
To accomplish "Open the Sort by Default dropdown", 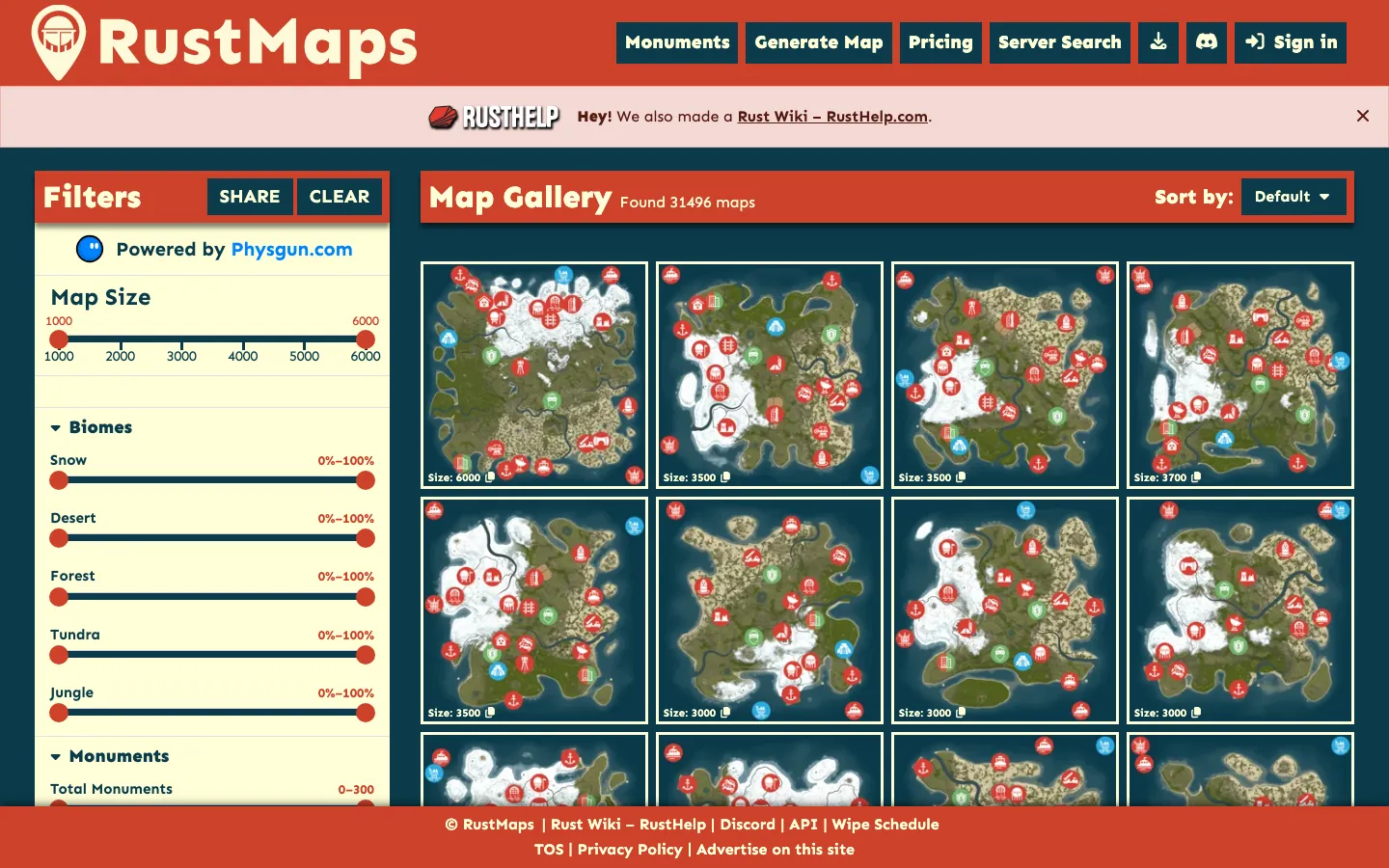I will pos(1294,197).
